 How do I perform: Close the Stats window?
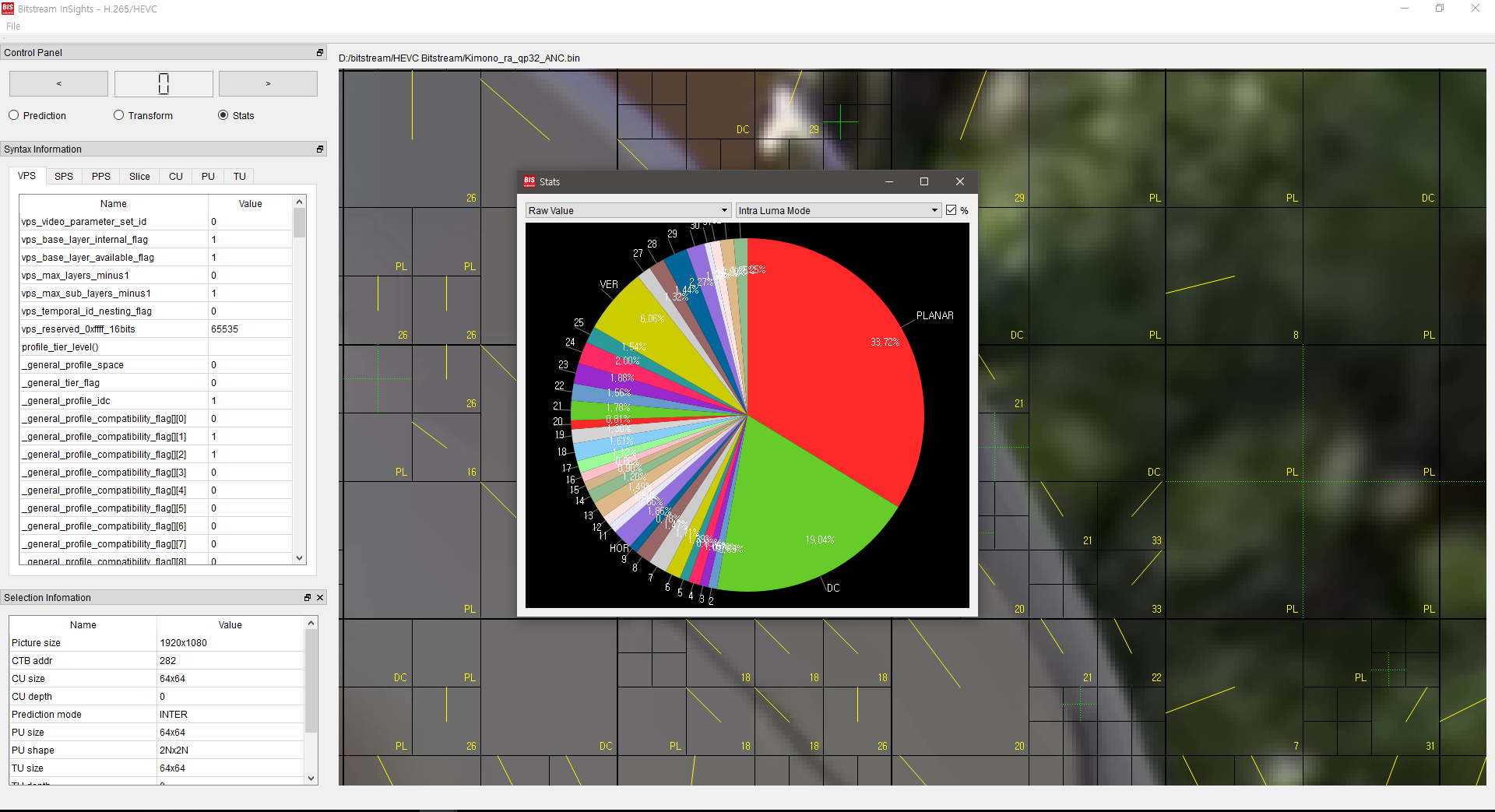[x=960, y=181]
